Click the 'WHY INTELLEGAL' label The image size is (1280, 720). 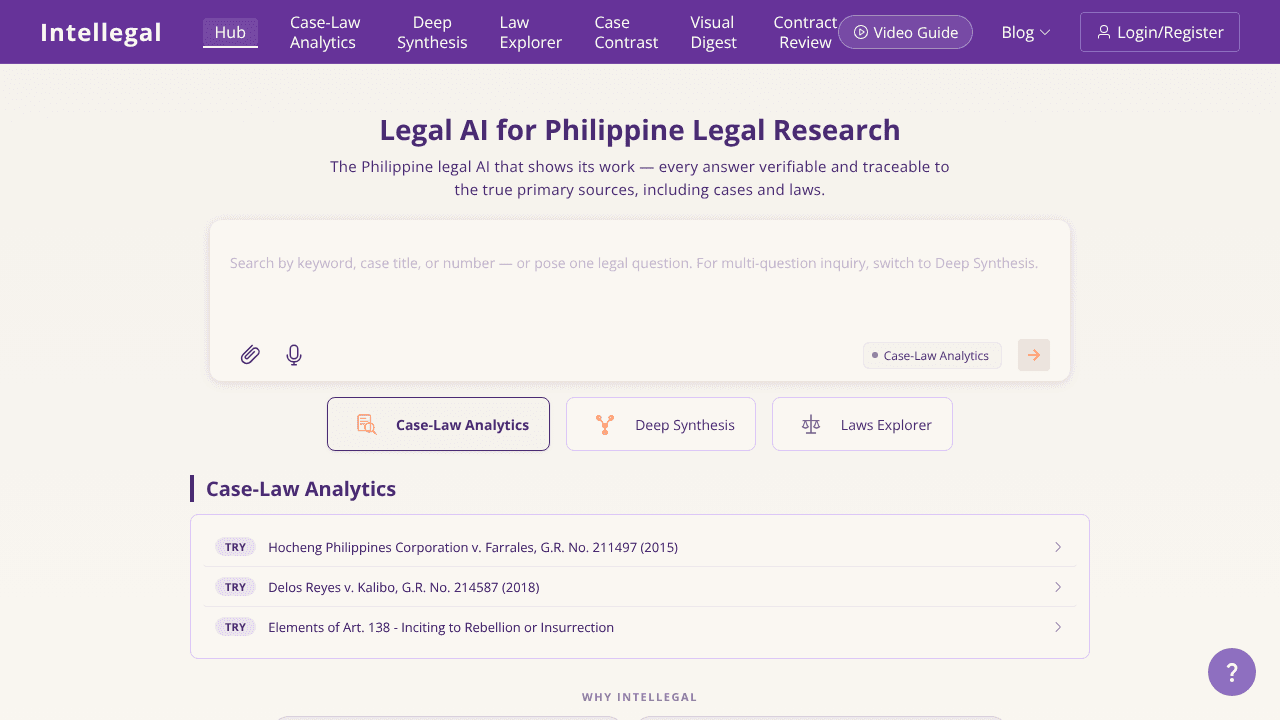(x=640, y=697)
